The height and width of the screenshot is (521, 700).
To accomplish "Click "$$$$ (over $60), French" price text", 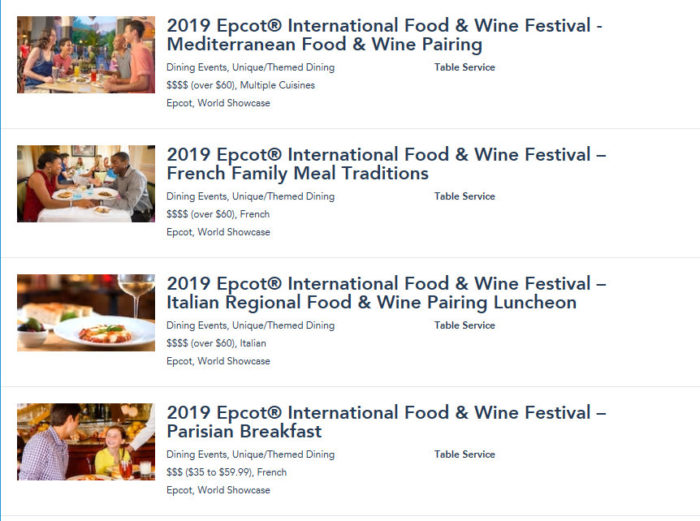I will coord(218,215).
